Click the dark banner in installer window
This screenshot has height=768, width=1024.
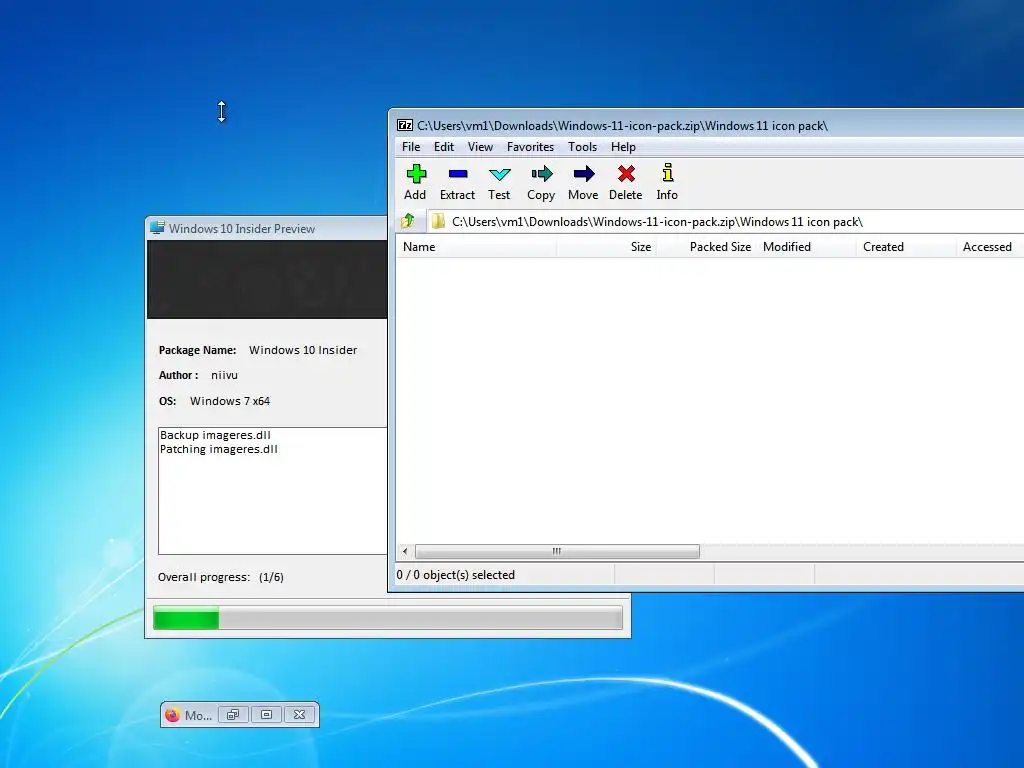coord(267,280)
